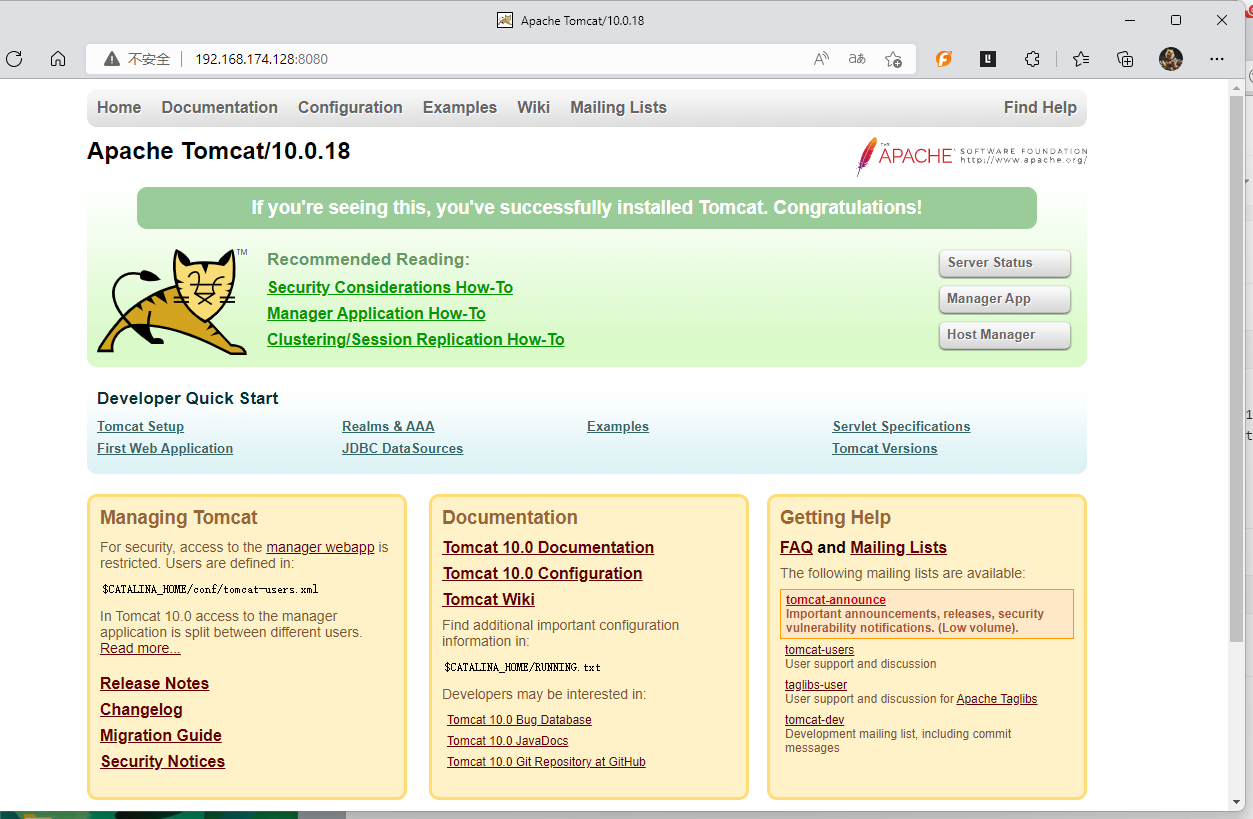Click the orange extension icon in toolbar

tap(944, 59)
